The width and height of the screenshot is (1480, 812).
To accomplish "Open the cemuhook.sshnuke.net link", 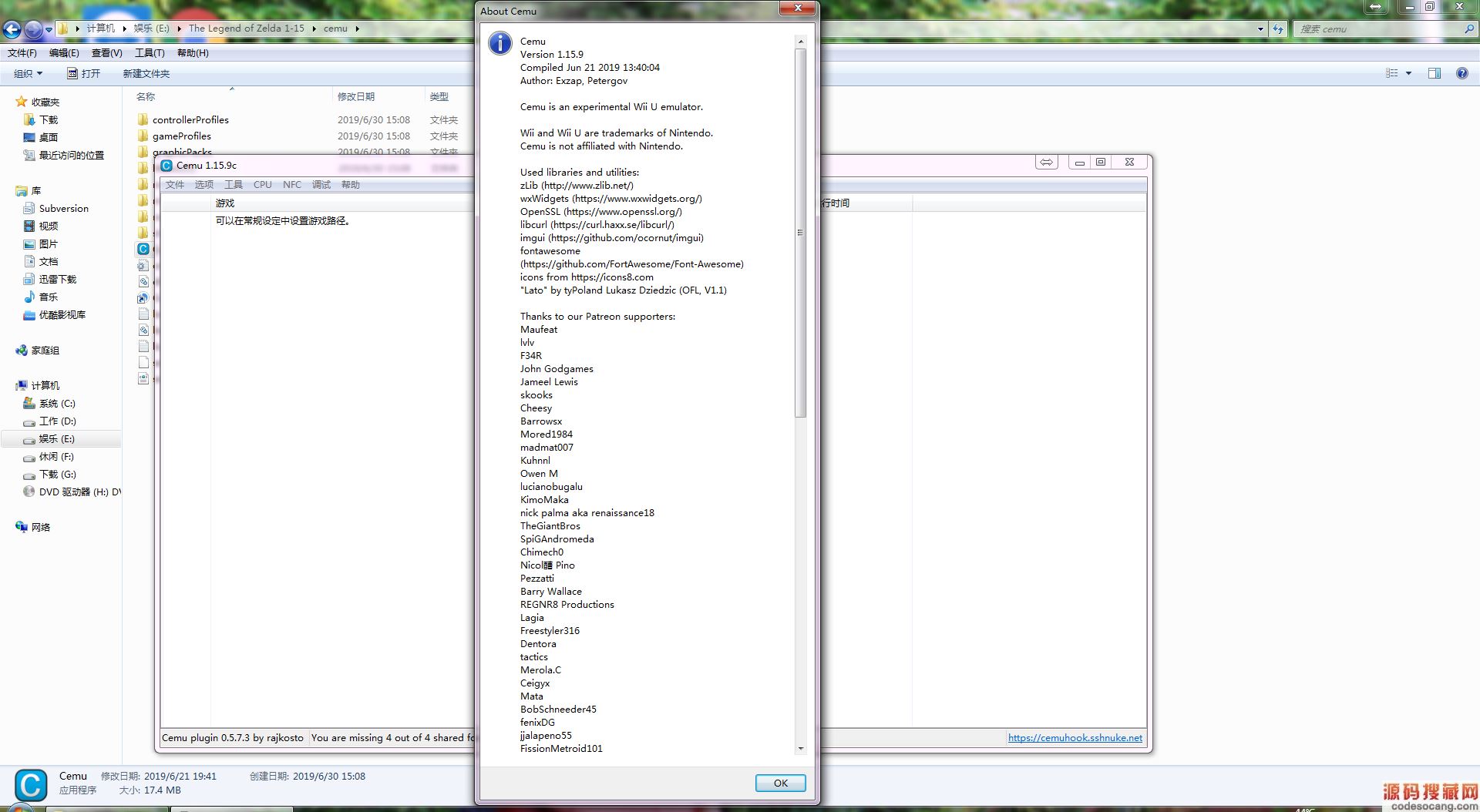I will tap(1075, 737).
